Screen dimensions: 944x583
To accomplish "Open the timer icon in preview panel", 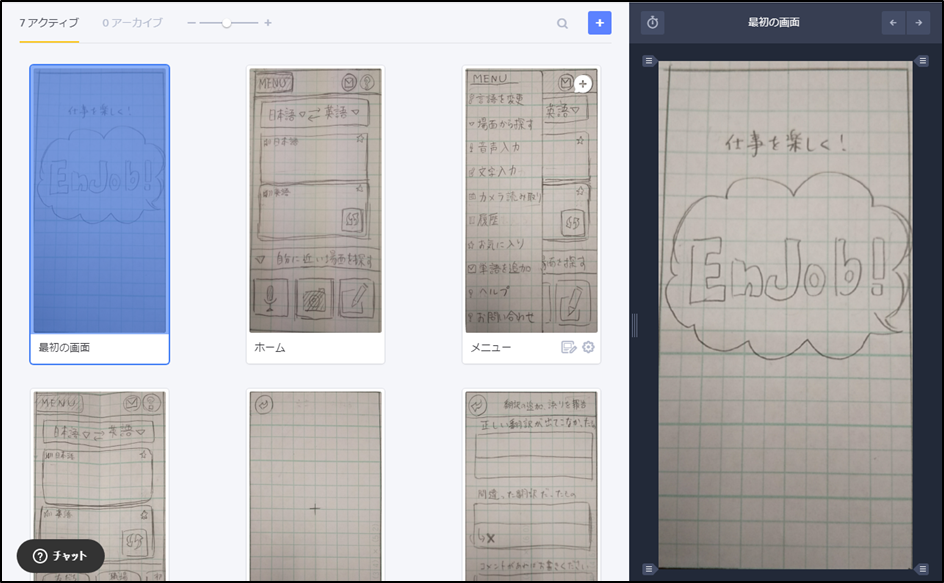I will pos(653,23).
